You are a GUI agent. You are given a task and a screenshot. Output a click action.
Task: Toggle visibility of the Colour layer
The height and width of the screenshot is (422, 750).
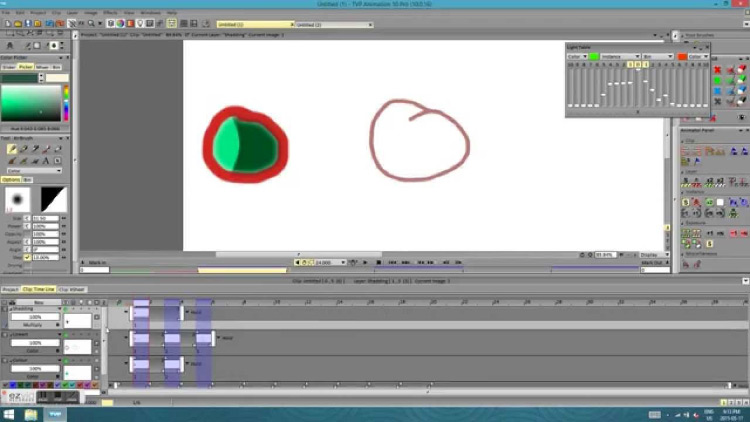tap(66, 361)
